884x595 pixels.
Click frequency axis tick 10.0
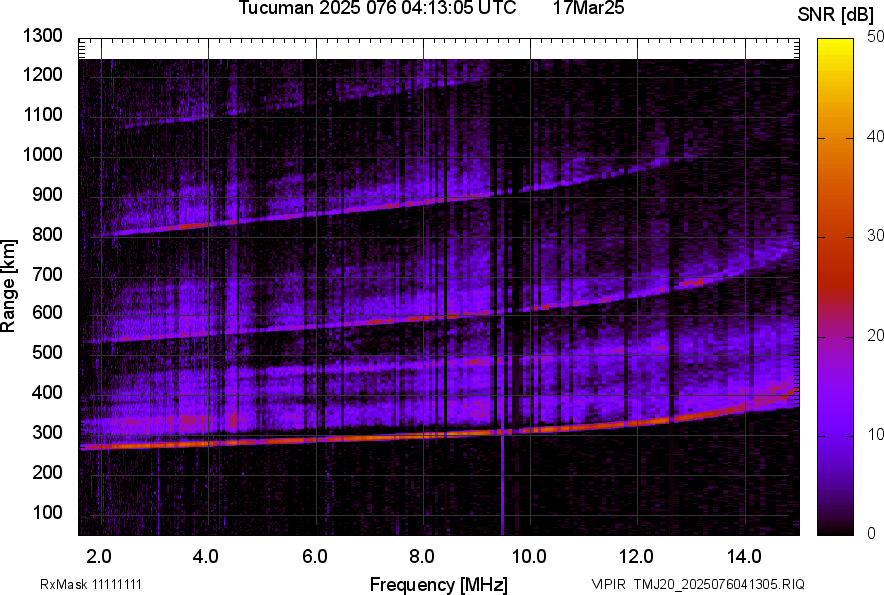coord(529,557)
